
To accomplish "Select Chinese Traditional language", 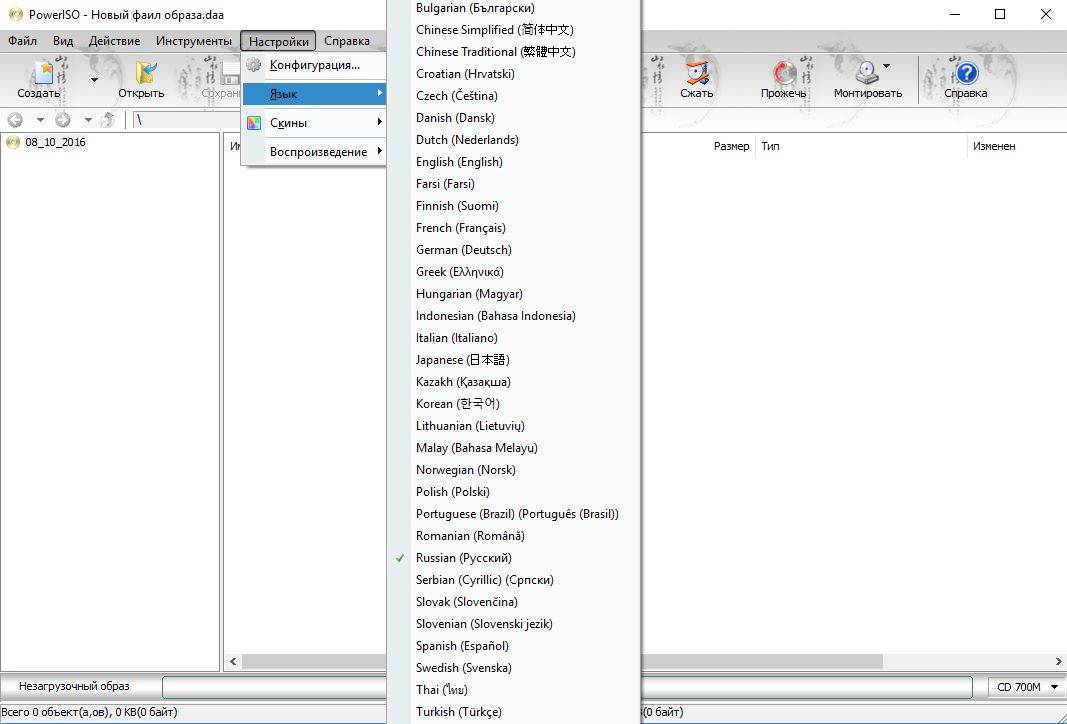I will click(x=514, y=52).
